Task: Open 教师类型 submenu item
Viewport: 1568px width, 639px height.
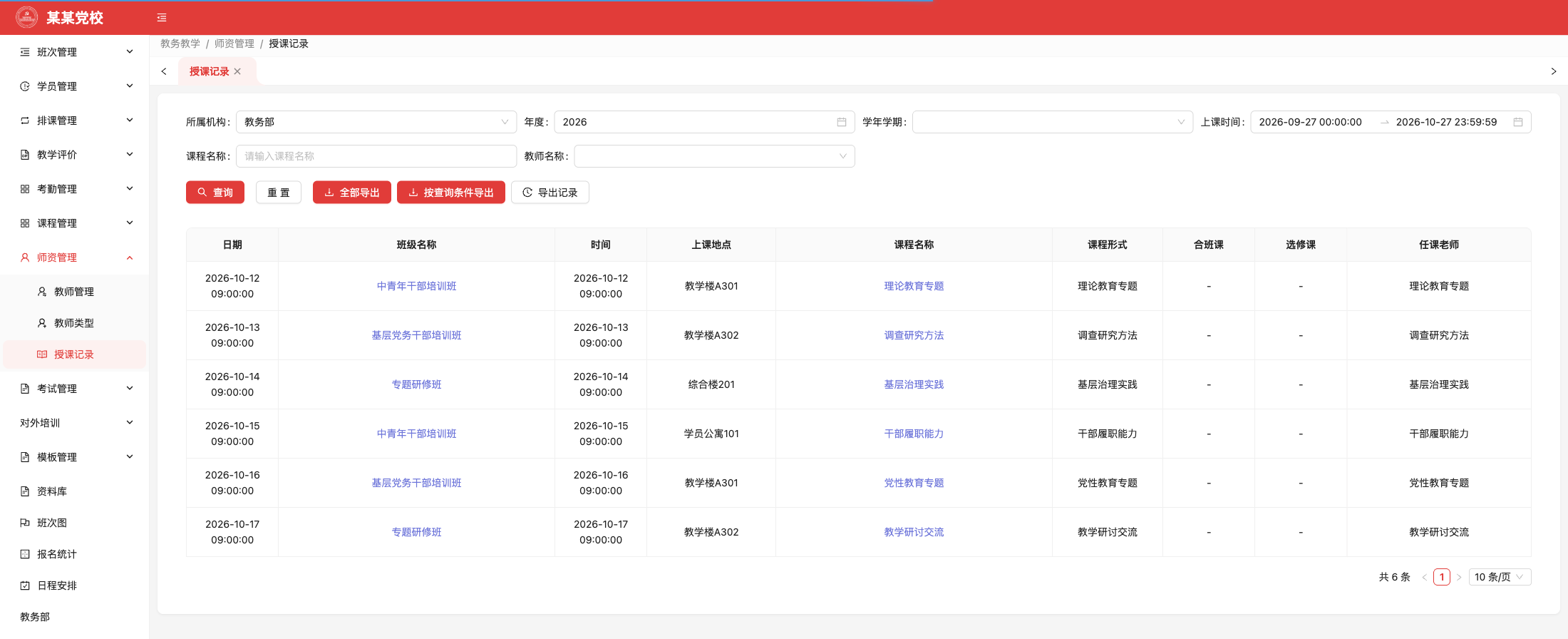Action: tap(75, 323)
